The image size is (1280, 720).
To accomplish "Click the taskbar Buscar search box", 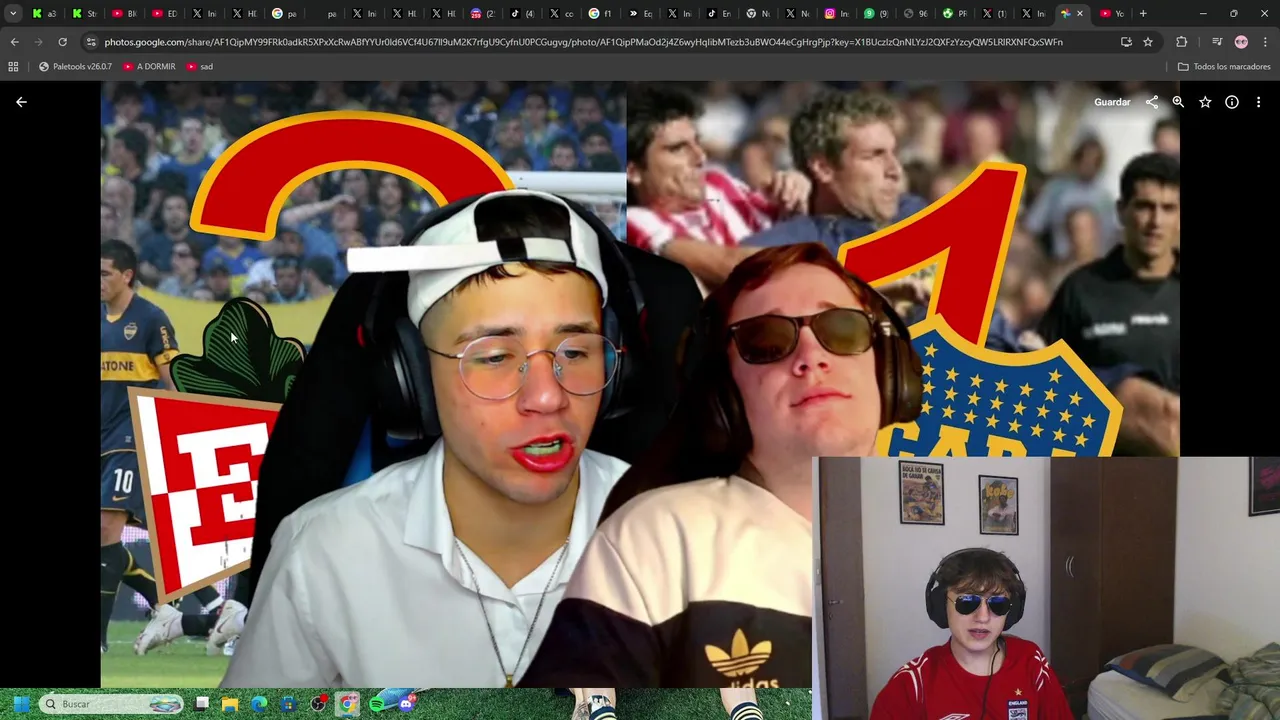I will click(112, 704).
